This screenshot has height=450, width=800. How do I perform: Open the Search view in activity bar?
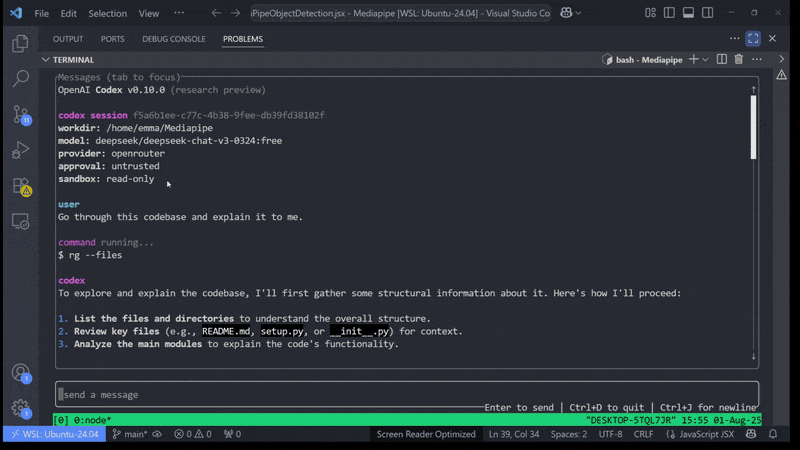click(20, 79)
